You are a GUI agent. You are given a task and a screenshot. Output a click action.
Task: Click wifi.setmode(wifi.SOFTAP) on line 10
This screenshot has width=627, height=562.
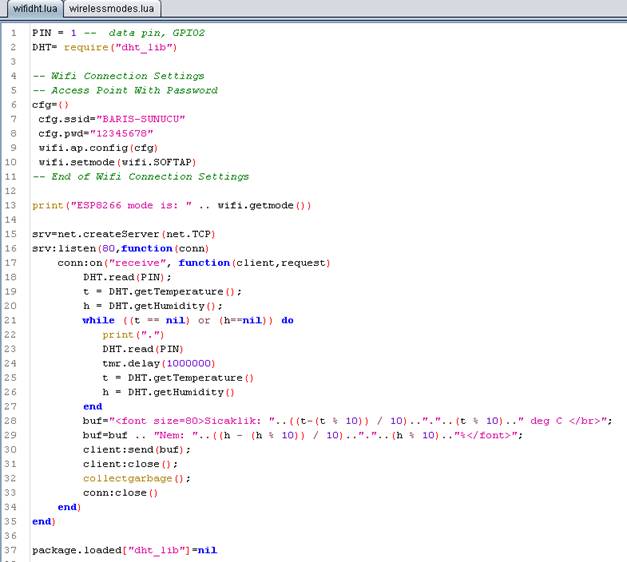[x=117, y=162]
